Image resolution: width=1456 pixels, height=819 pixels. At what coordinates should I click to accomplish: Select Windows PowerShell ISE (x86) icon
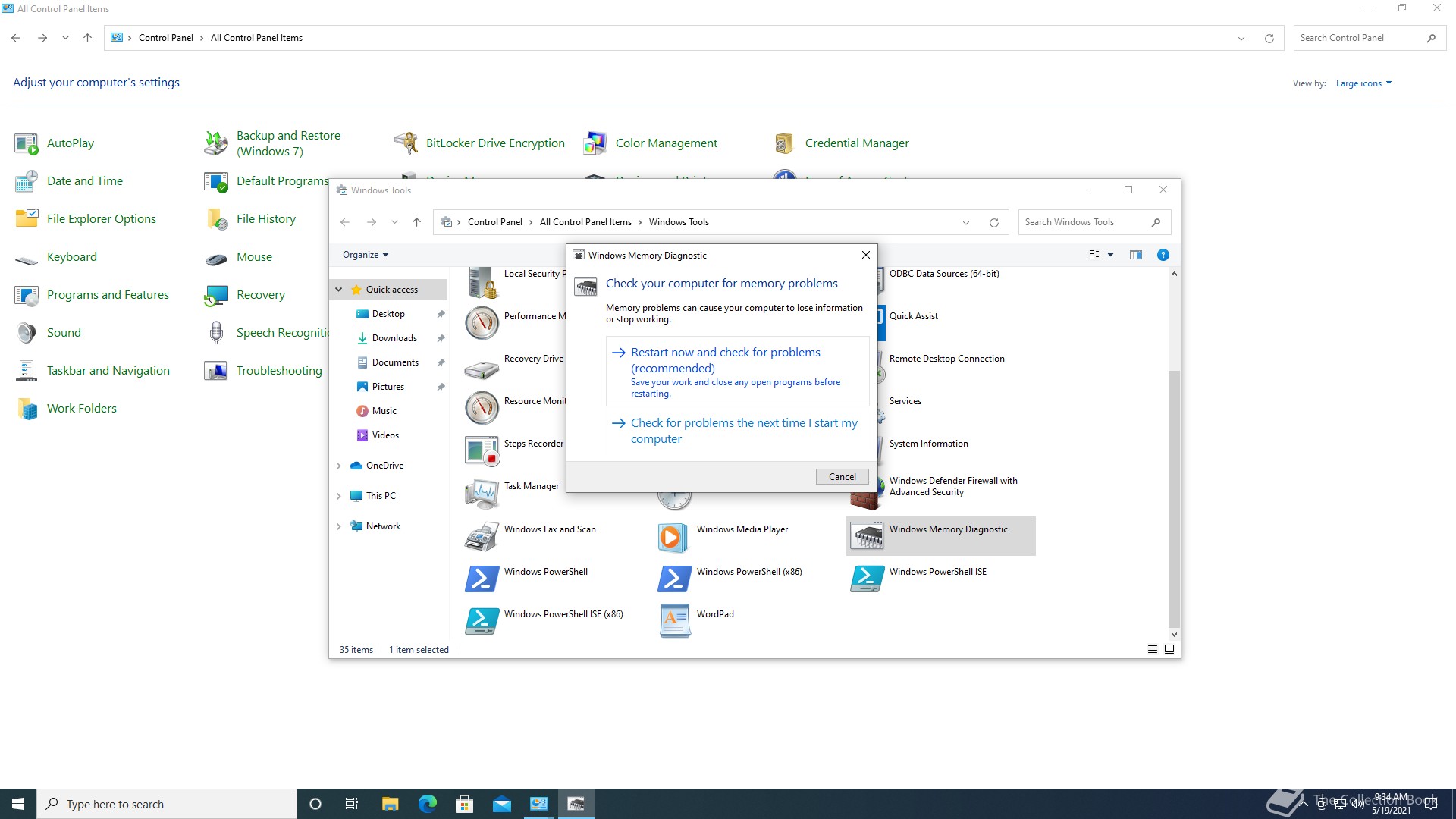click(482, 621)
